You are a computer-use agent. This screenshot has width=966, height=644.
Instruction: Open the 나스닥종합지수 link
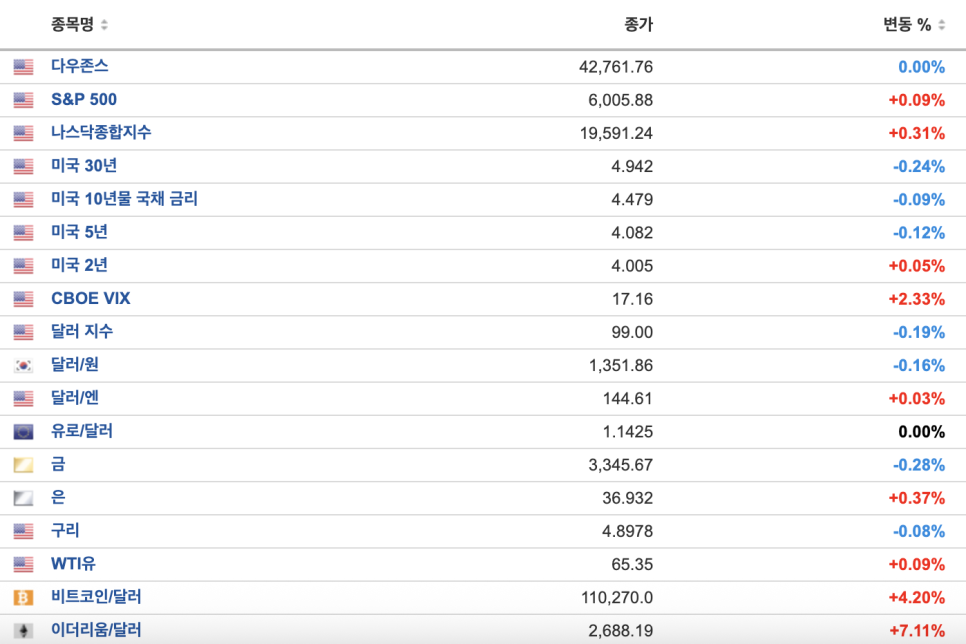pos(101,132)
